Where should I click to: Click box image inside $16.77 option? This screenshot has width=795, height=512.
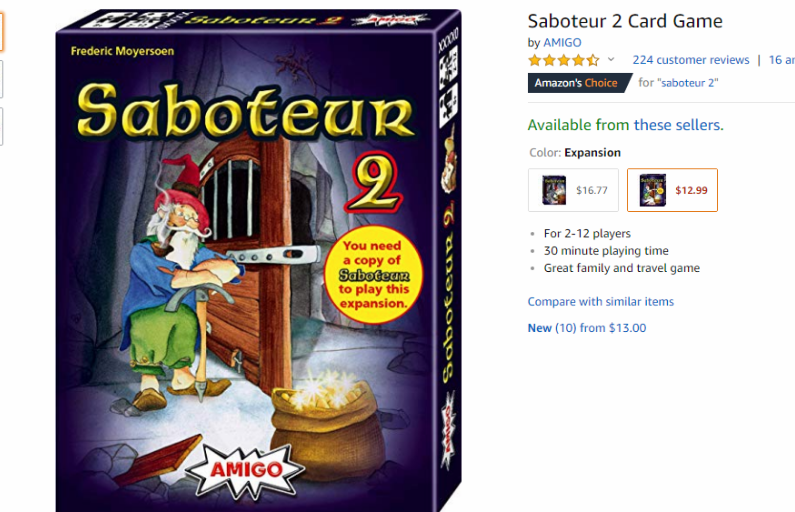[554, 190]
